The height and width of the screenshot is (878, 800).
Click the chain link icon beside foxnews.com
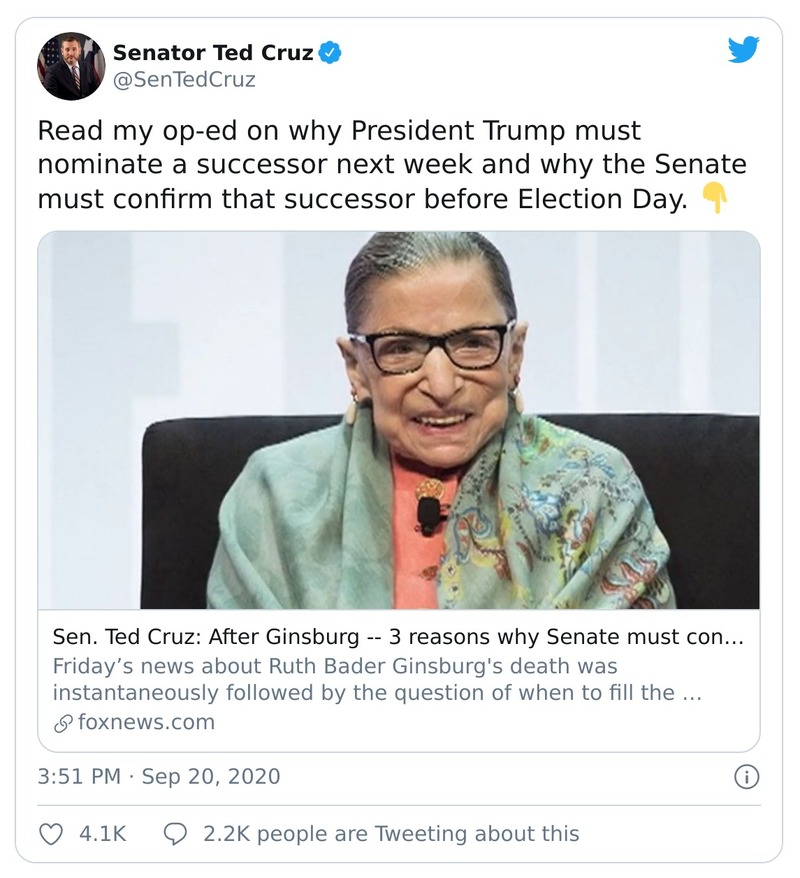(x=62, y=722)
